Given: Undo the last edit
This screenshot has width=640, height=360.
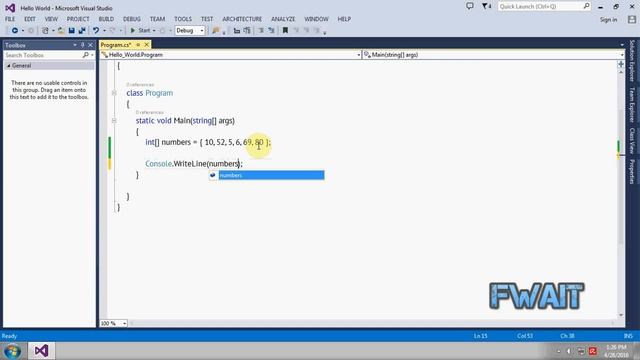Looking at the screenshot, I should click(x=96, y=31).
